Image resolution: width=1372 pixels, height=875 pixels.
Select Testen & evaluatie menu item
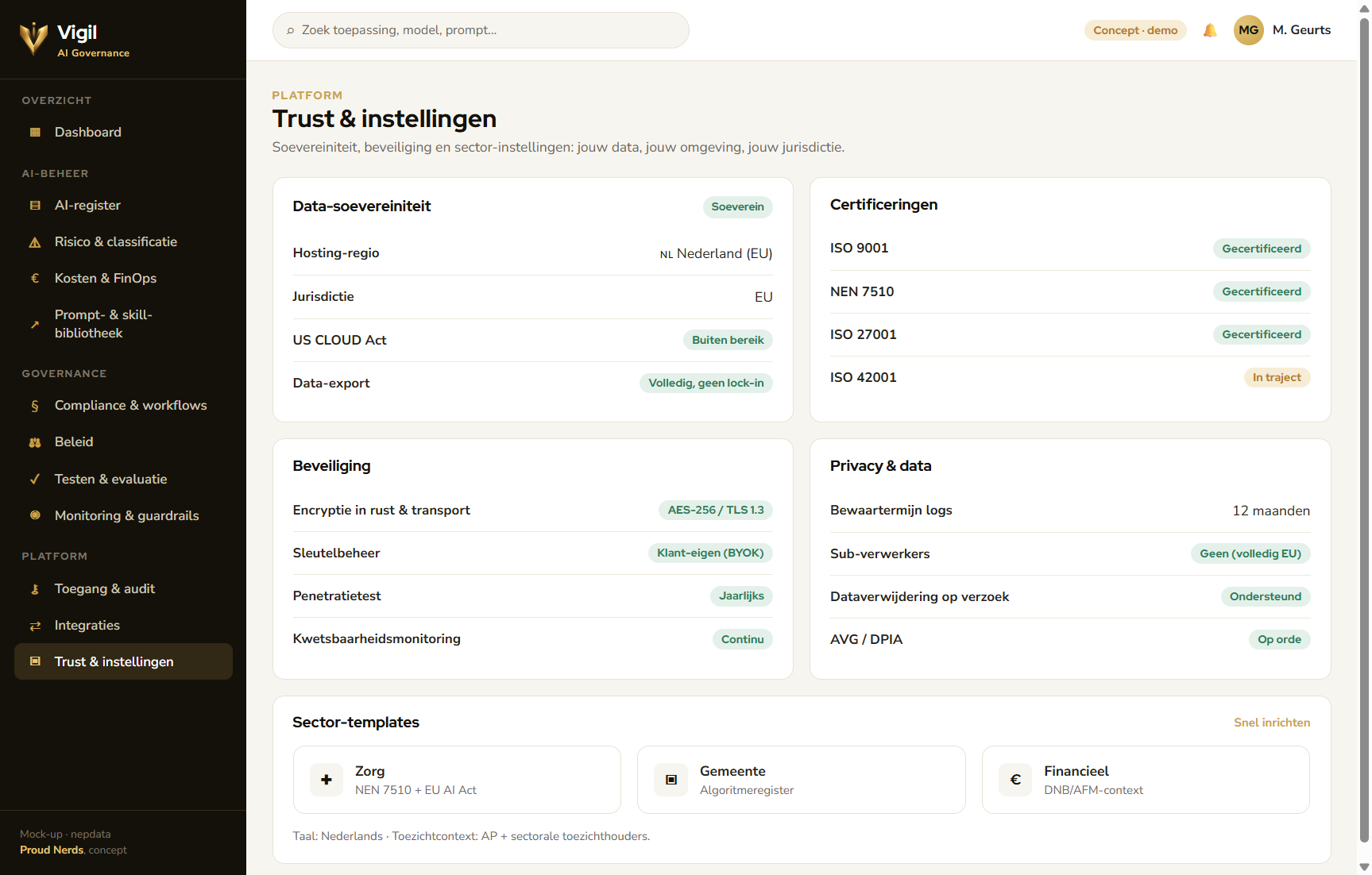click(x=123, y=480)
